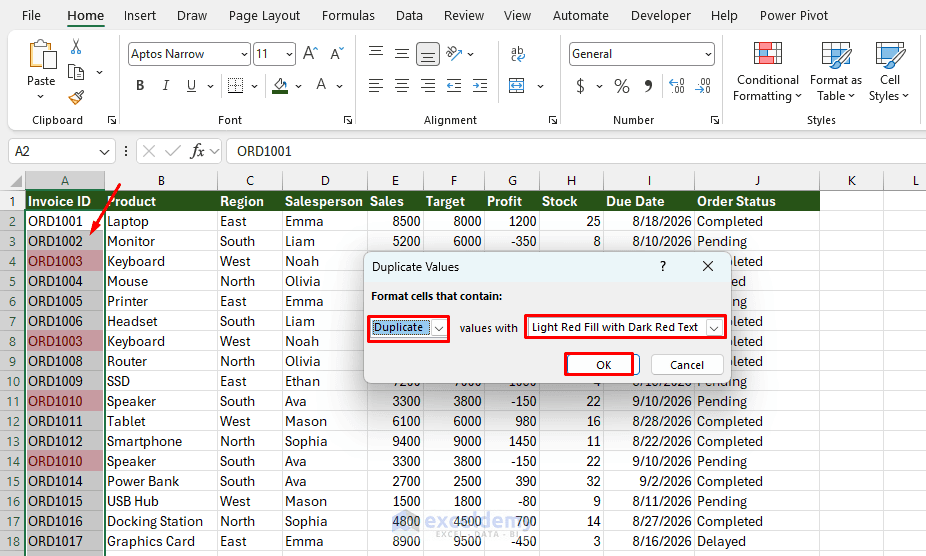The height and width of the screenshot is (556, 926).
Task: Switch to the Formulas tab
Action: (x=348, y=15)
